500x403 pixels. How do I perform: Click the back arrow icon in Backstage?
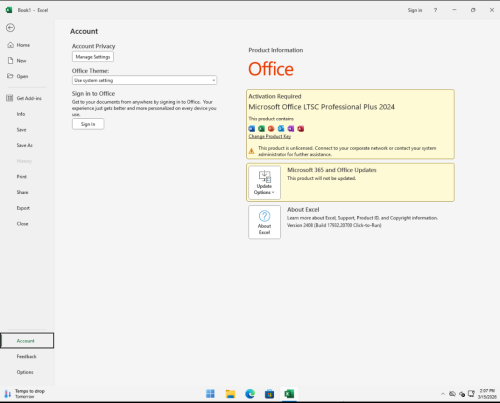click(x=10, y=28)
